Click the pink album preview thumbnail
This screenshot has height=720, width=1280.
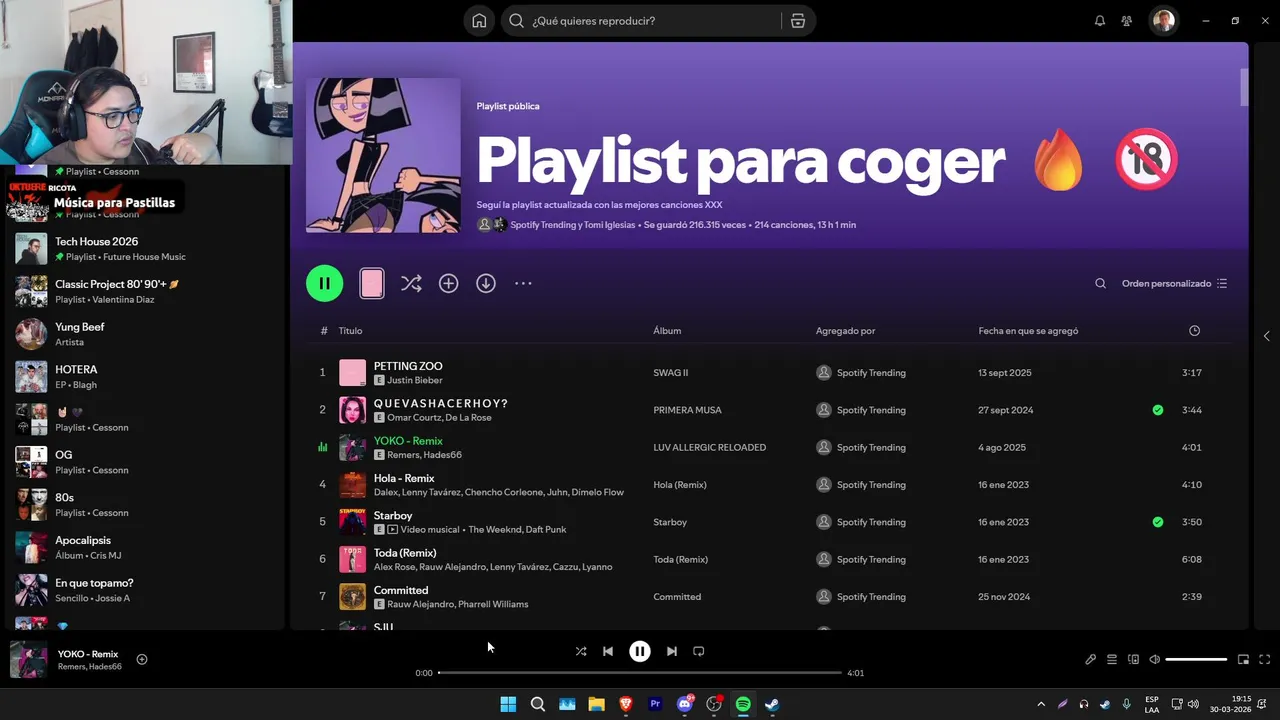tap(371, 283)
